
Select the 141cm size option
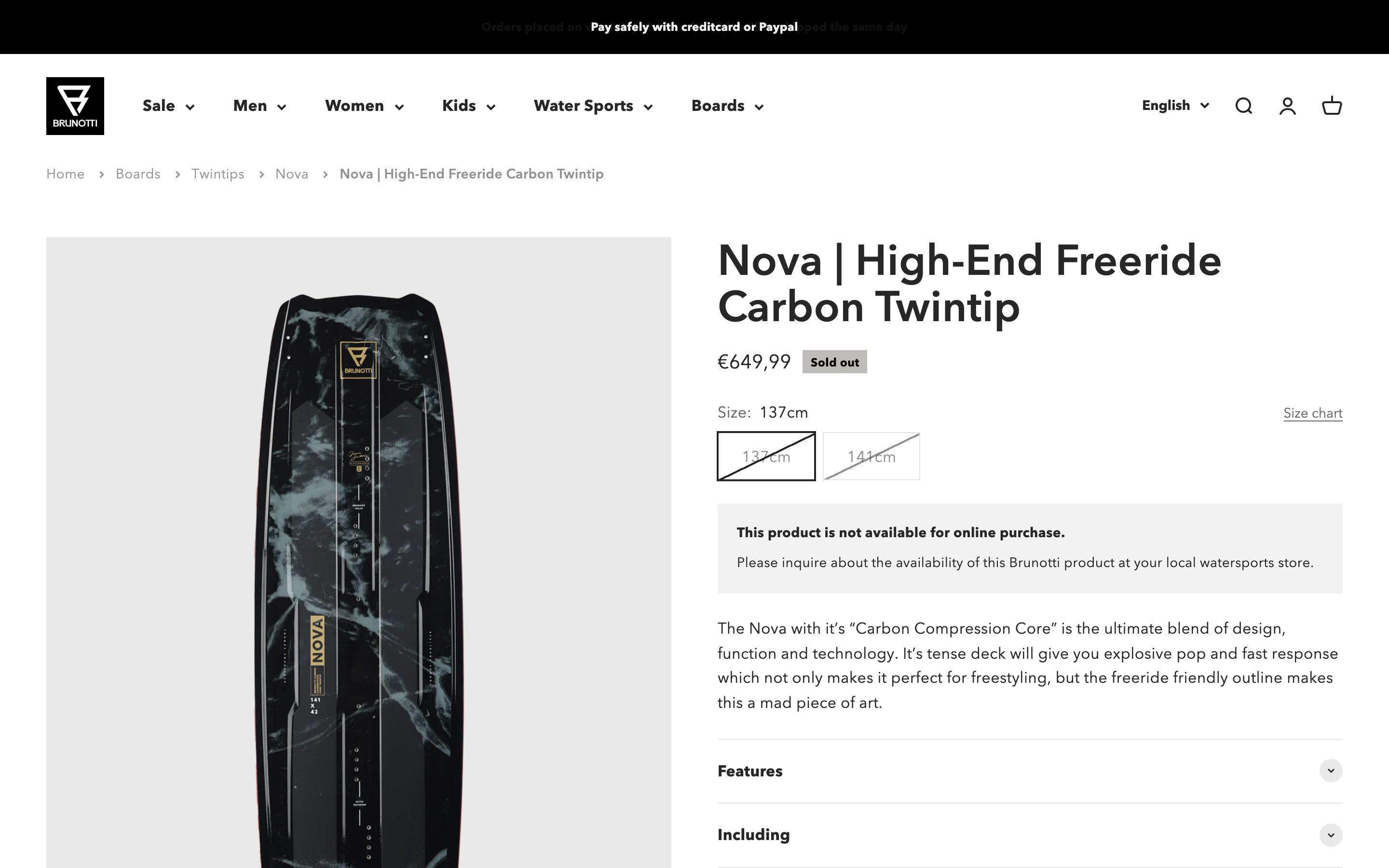872,456
